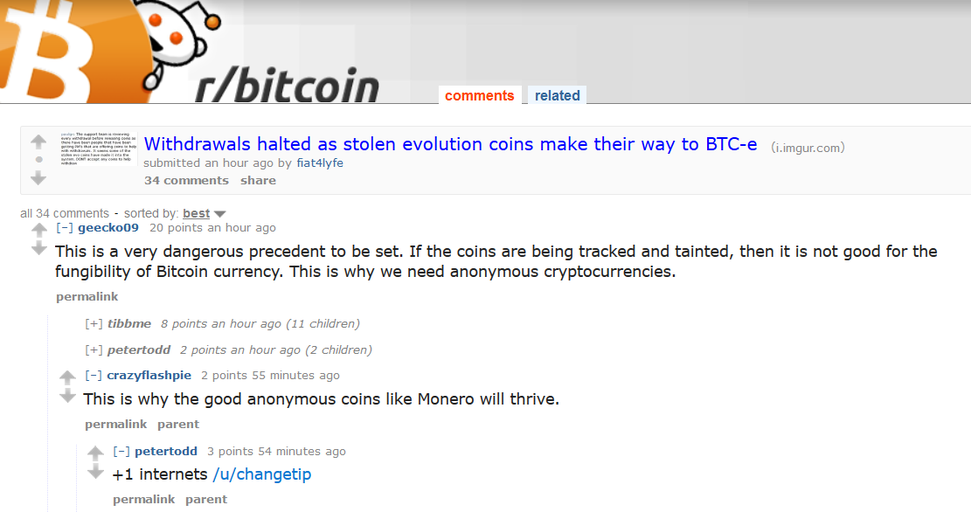Viewport: 971px width, 512px height.
Task: Downvote crazyflashpie's Monero comment
Action: click(x=67, y=396)
